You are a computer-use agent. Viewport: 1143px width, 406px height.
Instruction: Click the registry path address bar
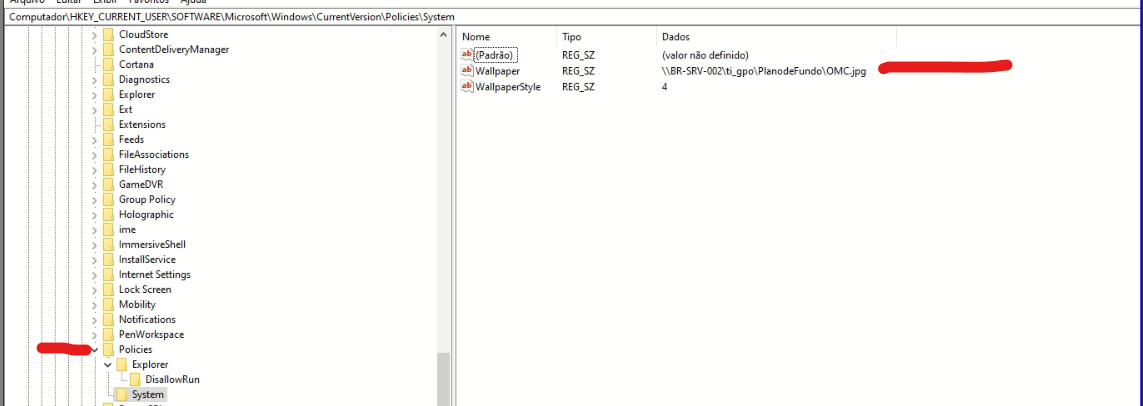tap(572, 16)
